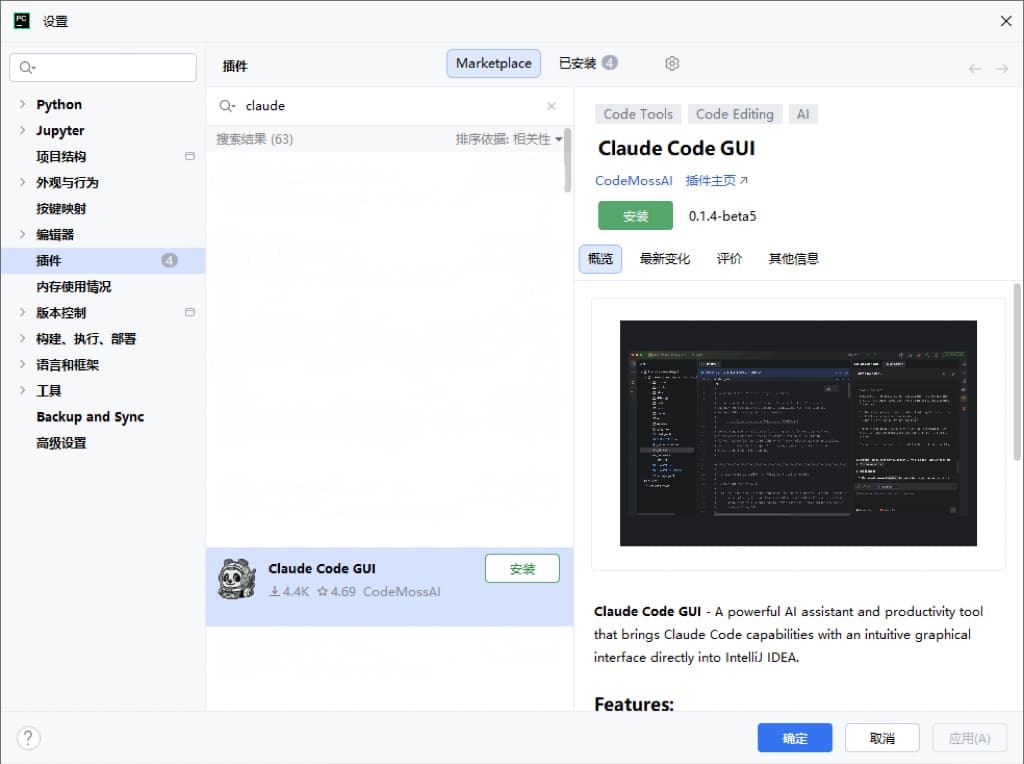Open the 排序依据 相关性 sort dropdown
Viewport: 1024px width, 764px height.
tap(509, 139)
